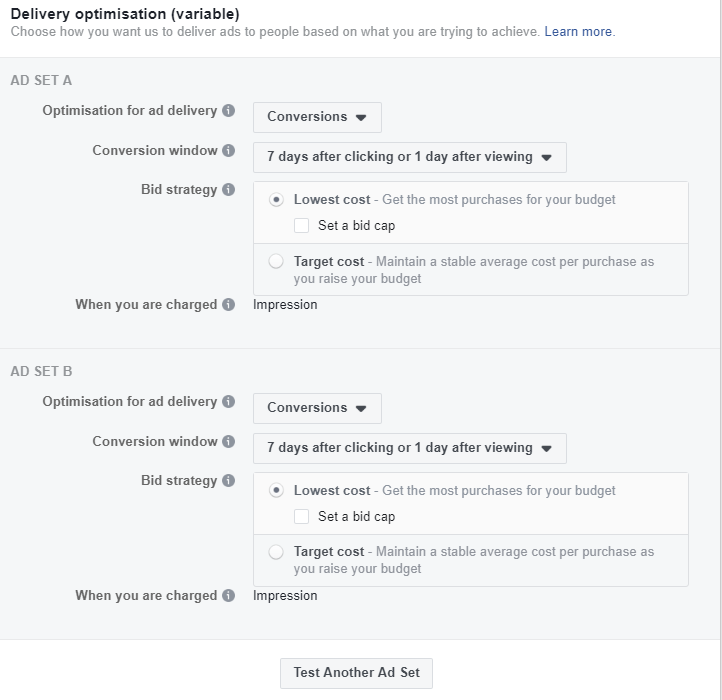Click info icon next to Ad Set A Conversion window
Screen dimensions: 722x700
(x=229, y=151)
